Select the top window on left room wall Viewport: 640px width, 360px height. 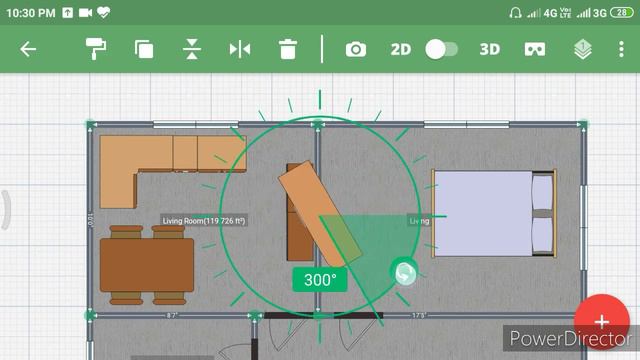[x=196, y=124]
